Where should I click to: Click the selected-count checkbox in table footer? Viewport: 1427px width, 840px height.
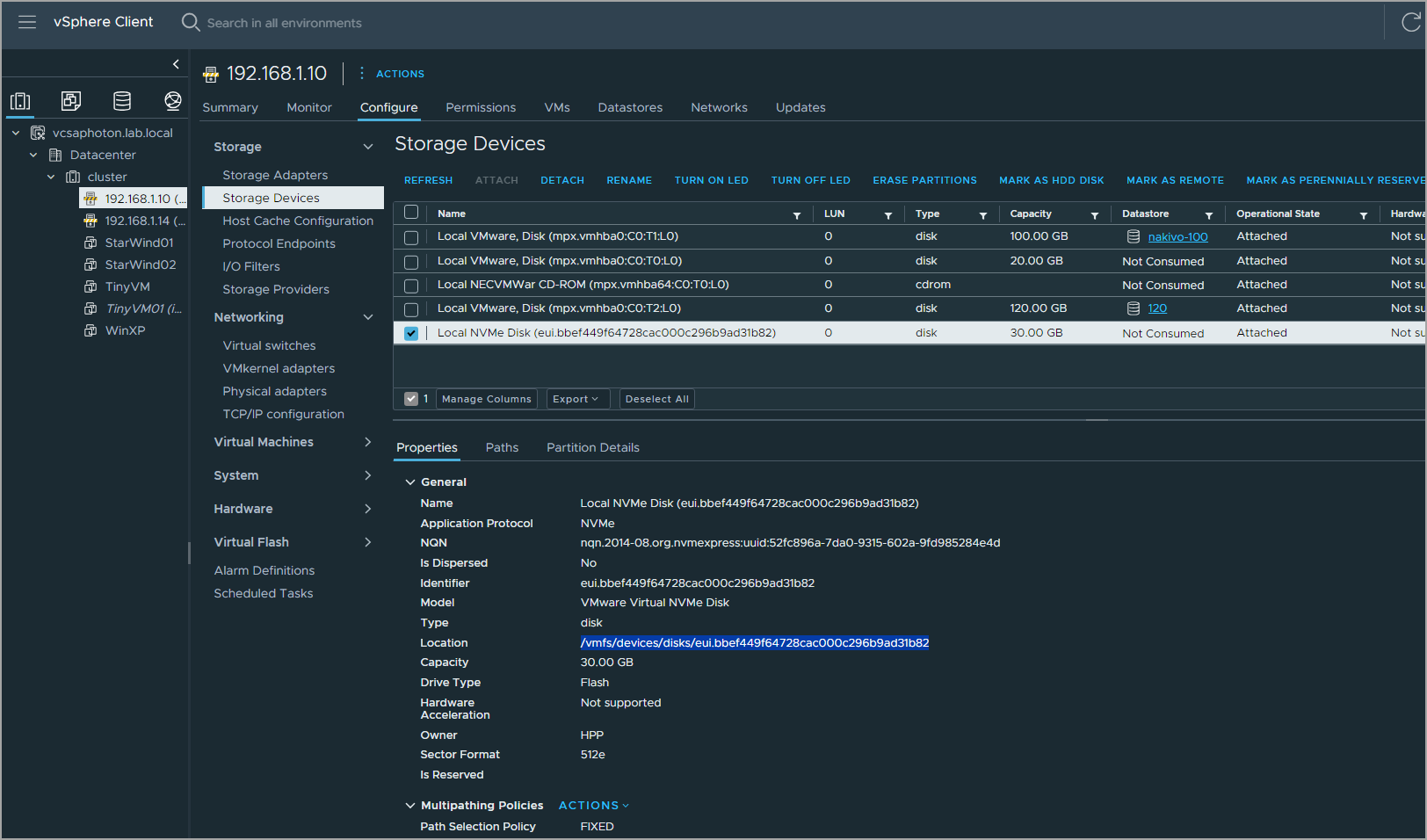coord(411,399)
